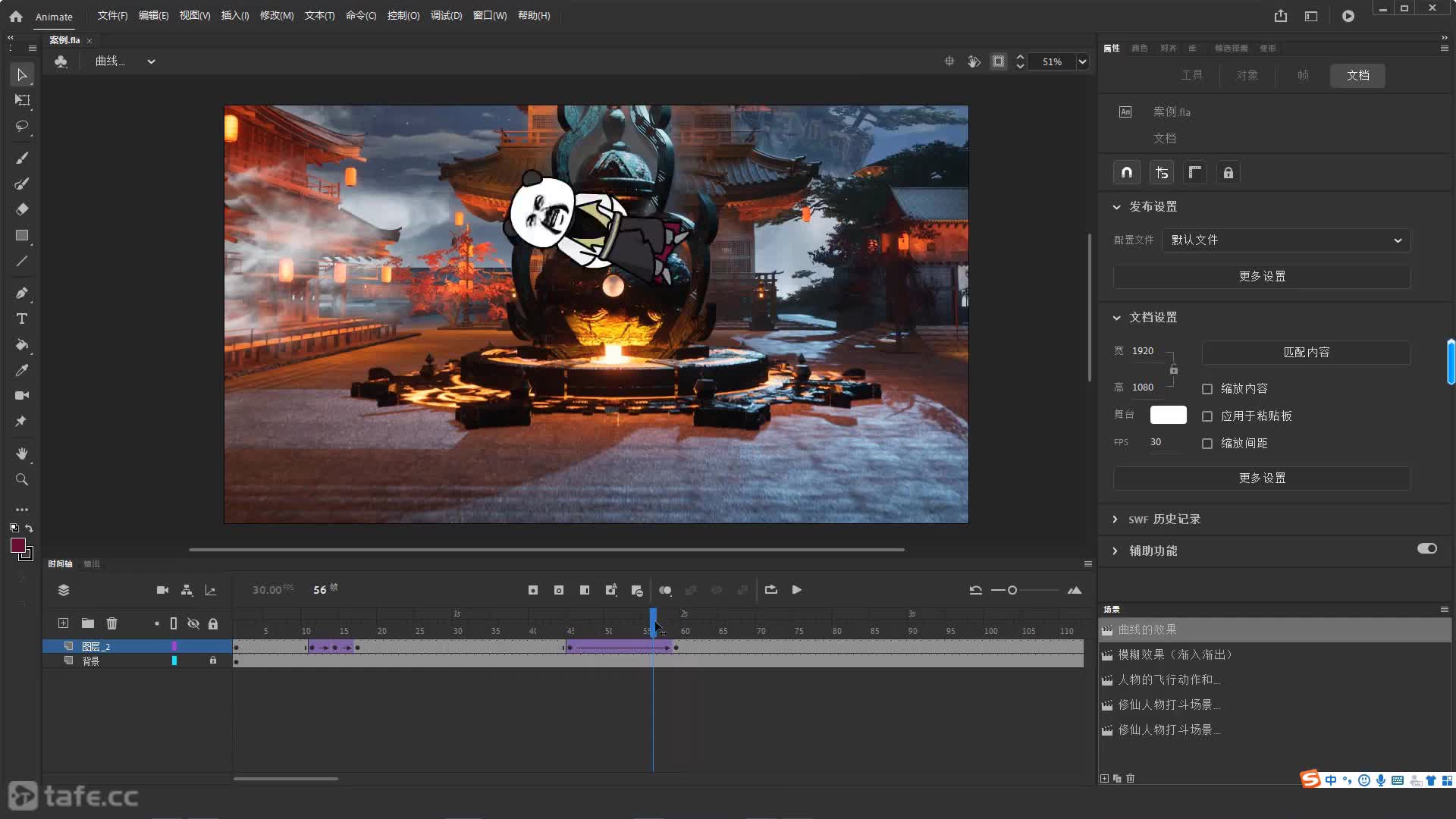Select the Free Transform tool
This screenshot has height=819, width=1456.
22,100
